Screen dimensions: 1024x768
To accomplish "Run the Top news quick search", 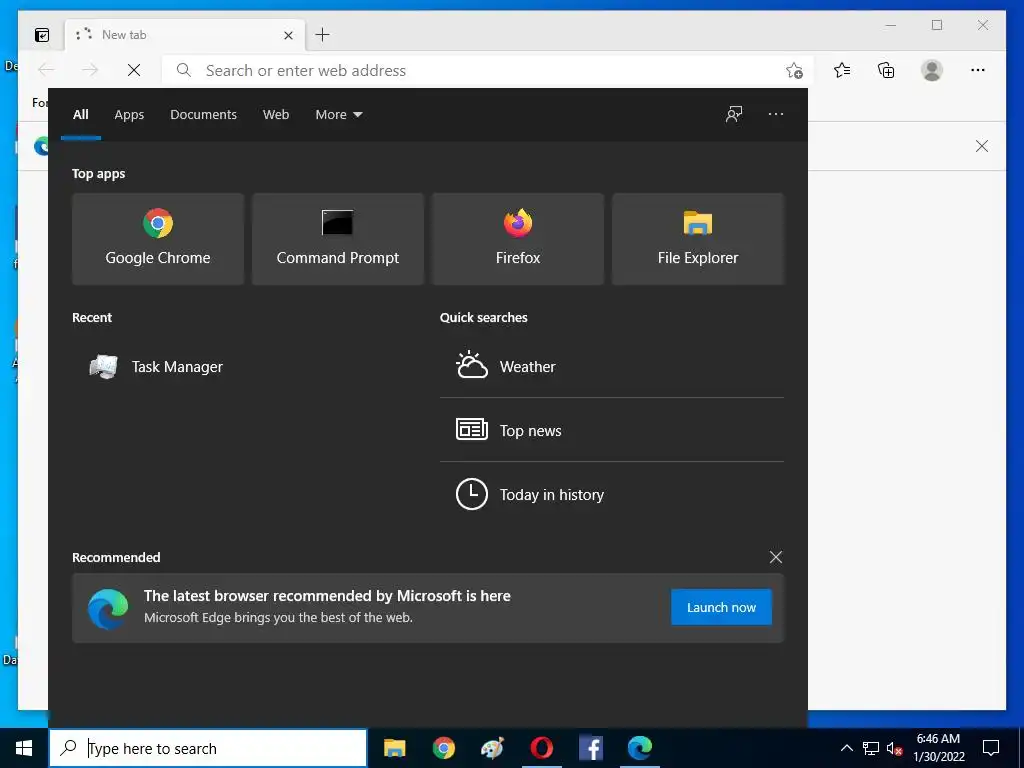I will 612,430.
